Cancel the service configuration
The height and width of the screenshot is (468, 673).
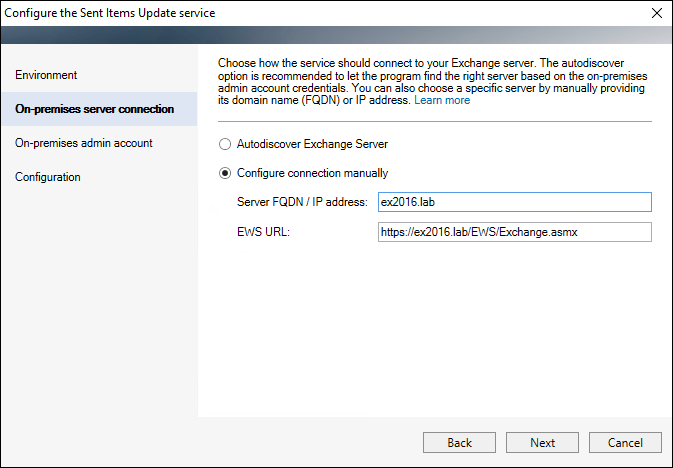[x=625, y=442]
